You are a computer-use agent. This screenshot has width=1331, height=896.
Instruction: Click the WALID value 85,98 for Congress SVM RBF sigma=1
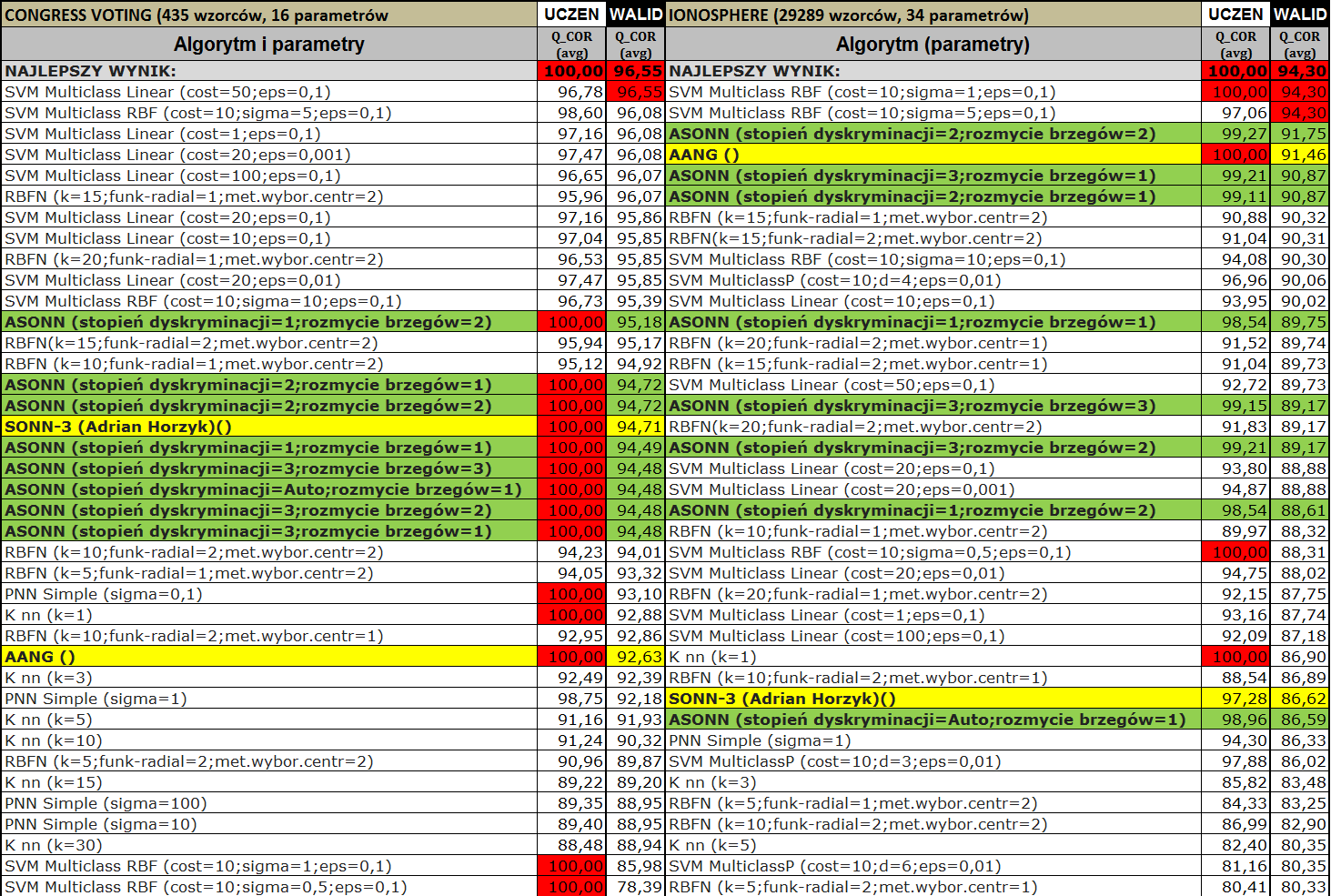[x=637, y=866]
